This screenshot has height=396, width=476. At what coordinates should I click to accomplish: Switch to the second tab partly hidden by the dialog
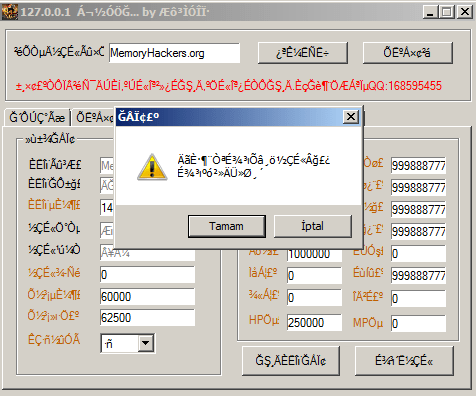coord(94,117)
